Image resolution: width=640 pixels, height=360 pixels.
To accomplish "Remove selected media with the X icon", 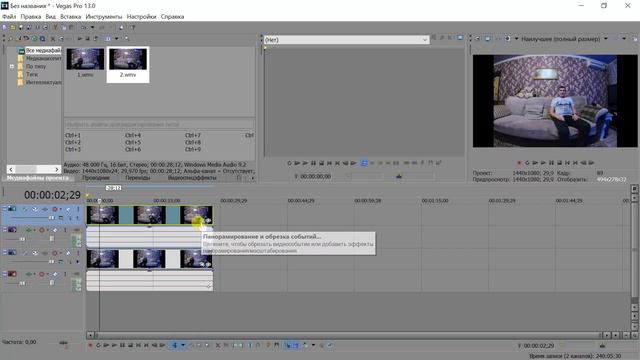I will pos(53,39).
